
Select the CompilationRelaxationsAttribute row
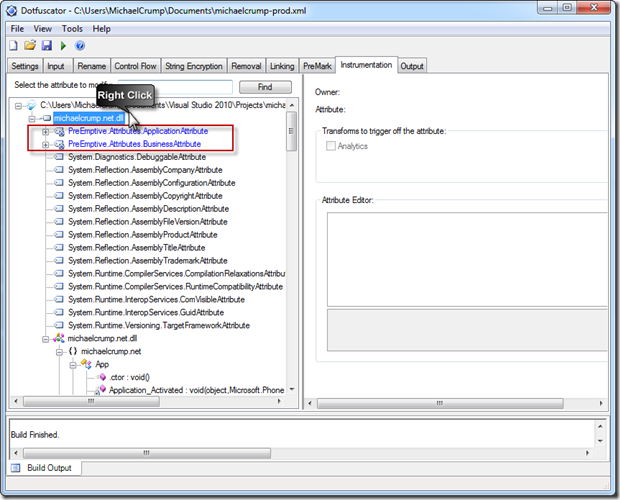176,274
